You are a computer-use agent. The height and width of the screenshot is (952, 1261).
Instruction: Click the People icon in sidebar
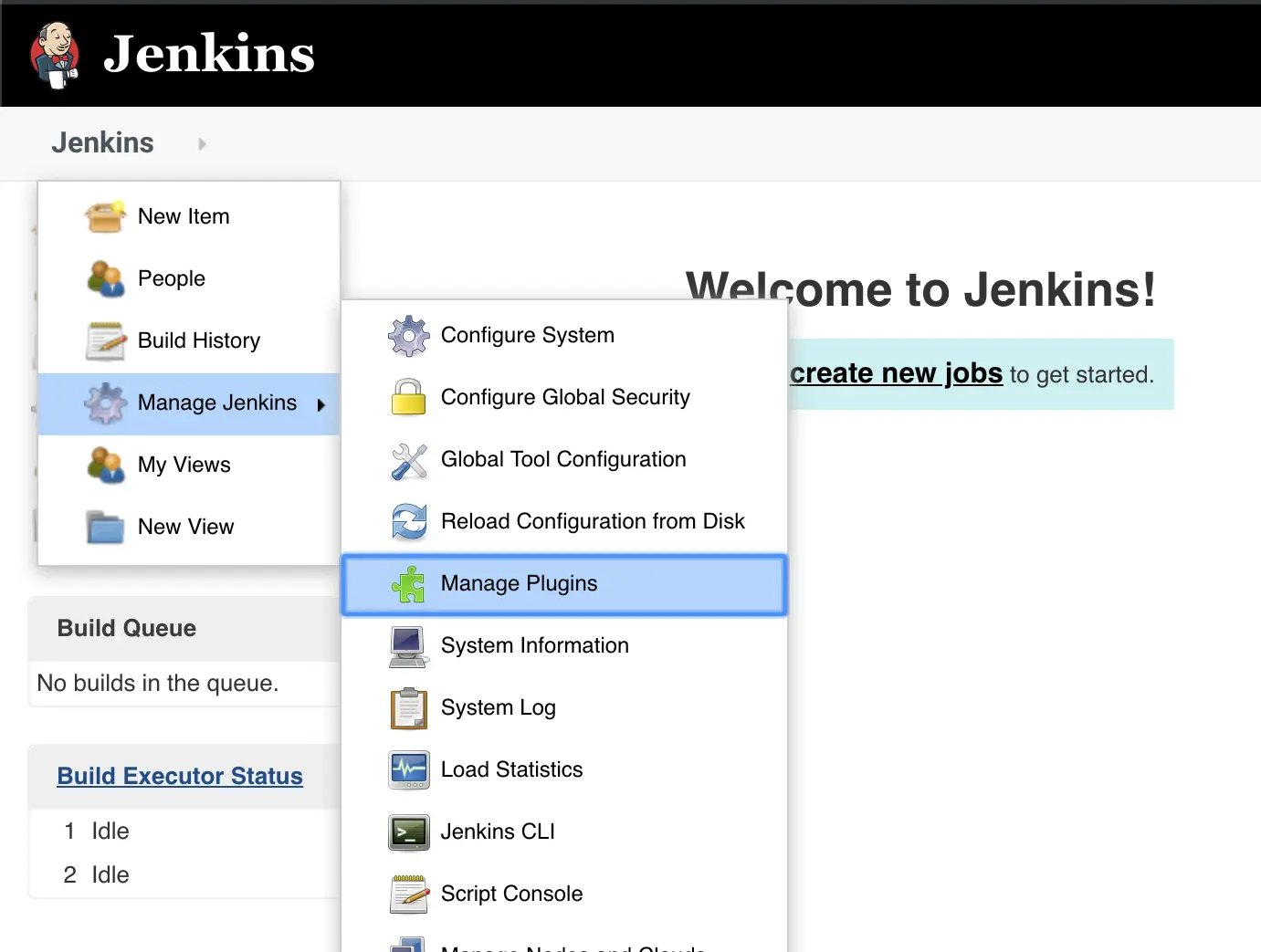click(105, 279)
